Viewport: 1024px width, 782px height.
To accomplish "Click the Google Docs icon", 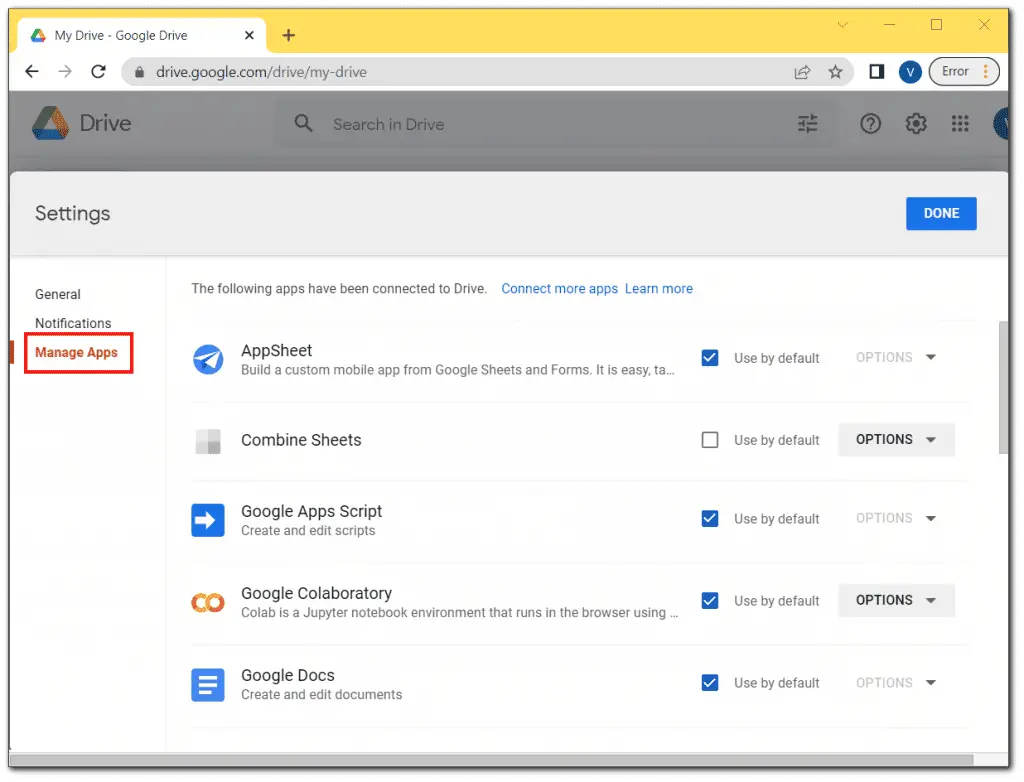I will (208, 684).
